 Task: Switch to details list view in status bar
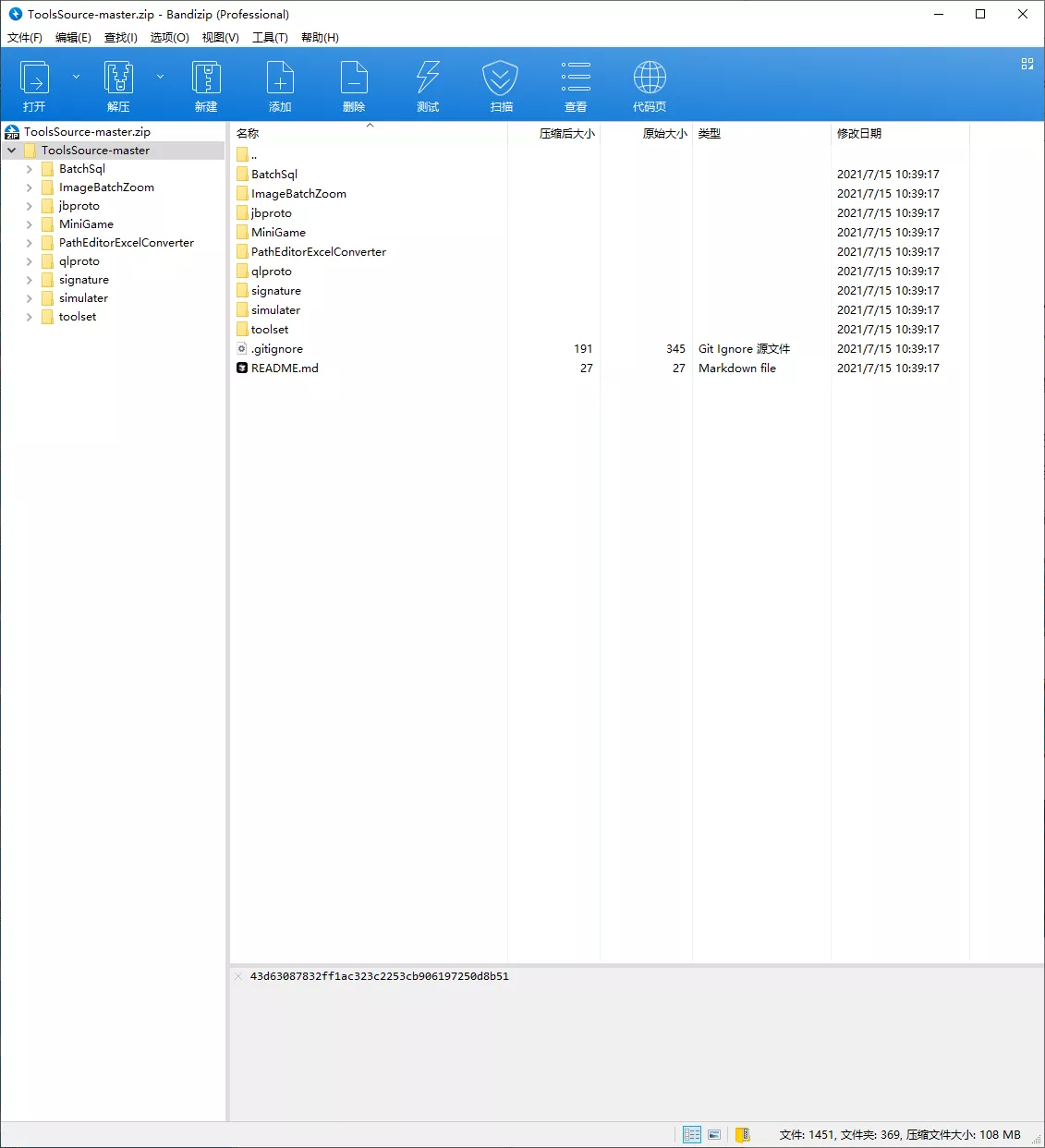click(692, 1135)
